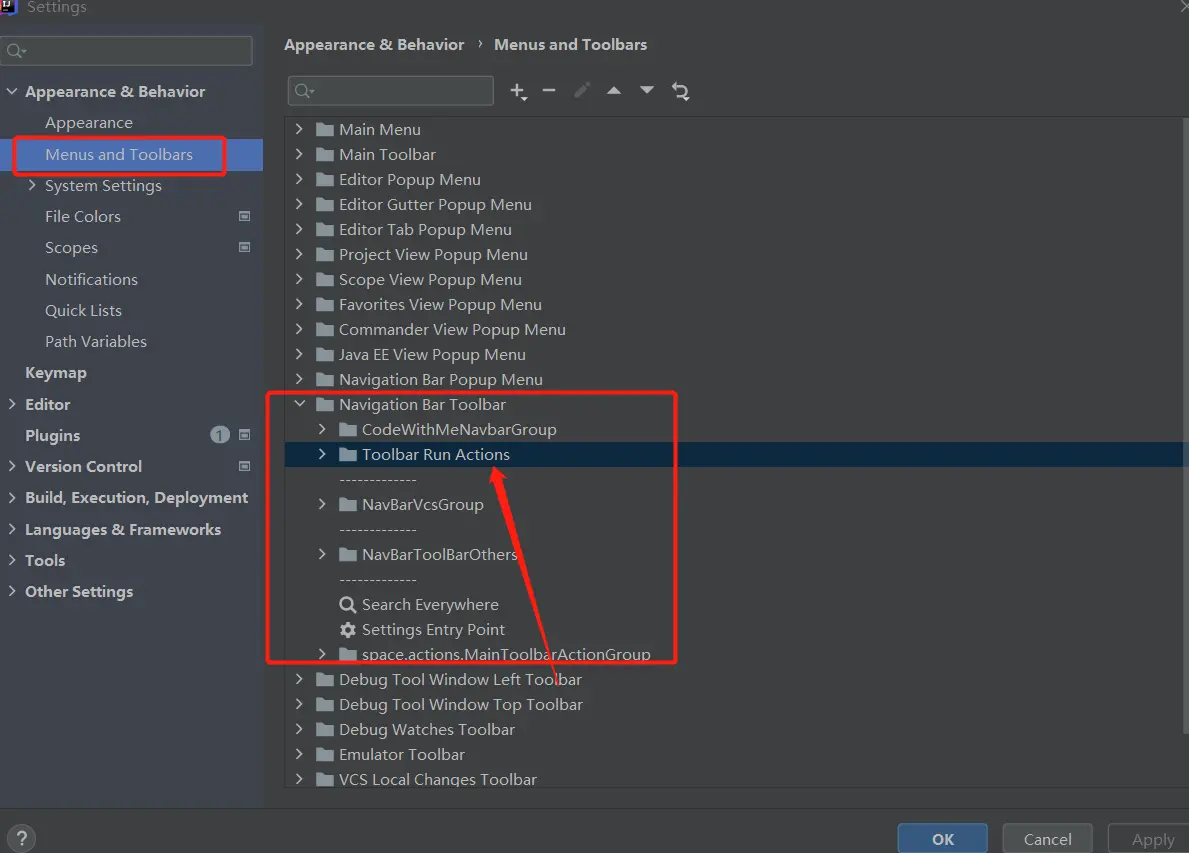Expand the Main Menu tree node

click(299, 129)
